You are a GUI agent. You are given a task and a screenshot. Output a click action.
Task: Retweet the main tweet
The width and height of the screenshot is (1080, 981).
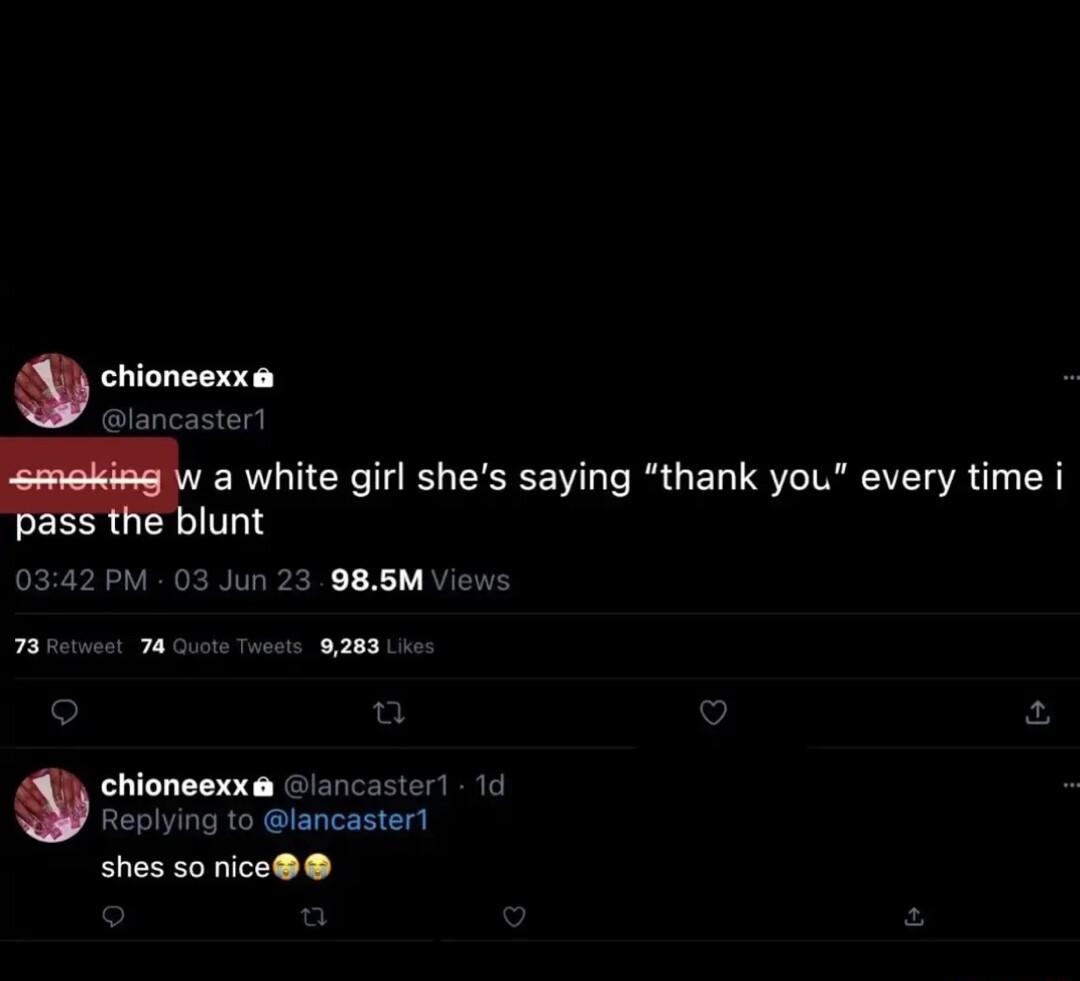point(389,713)
